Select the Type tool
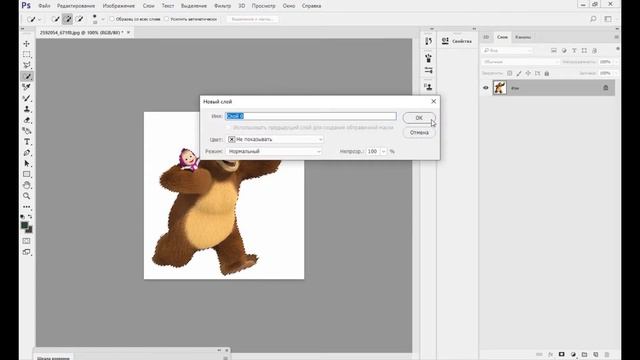640x360 pixels. click(27, 142)
